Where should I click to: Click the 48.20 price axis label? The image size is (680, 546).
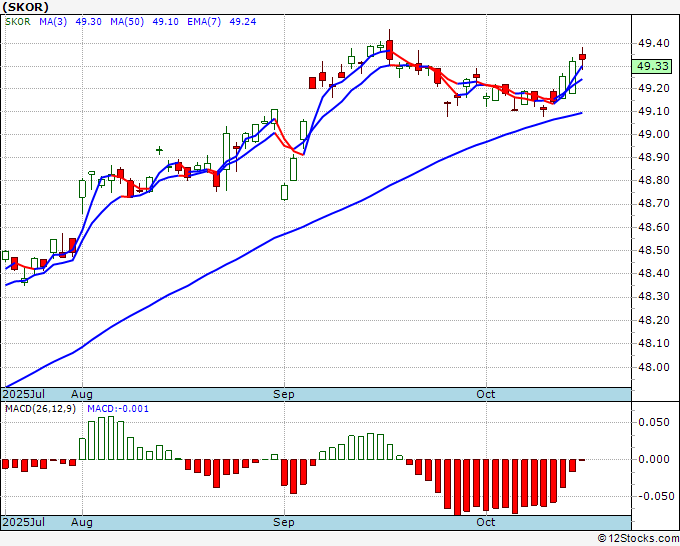point(654,320)
